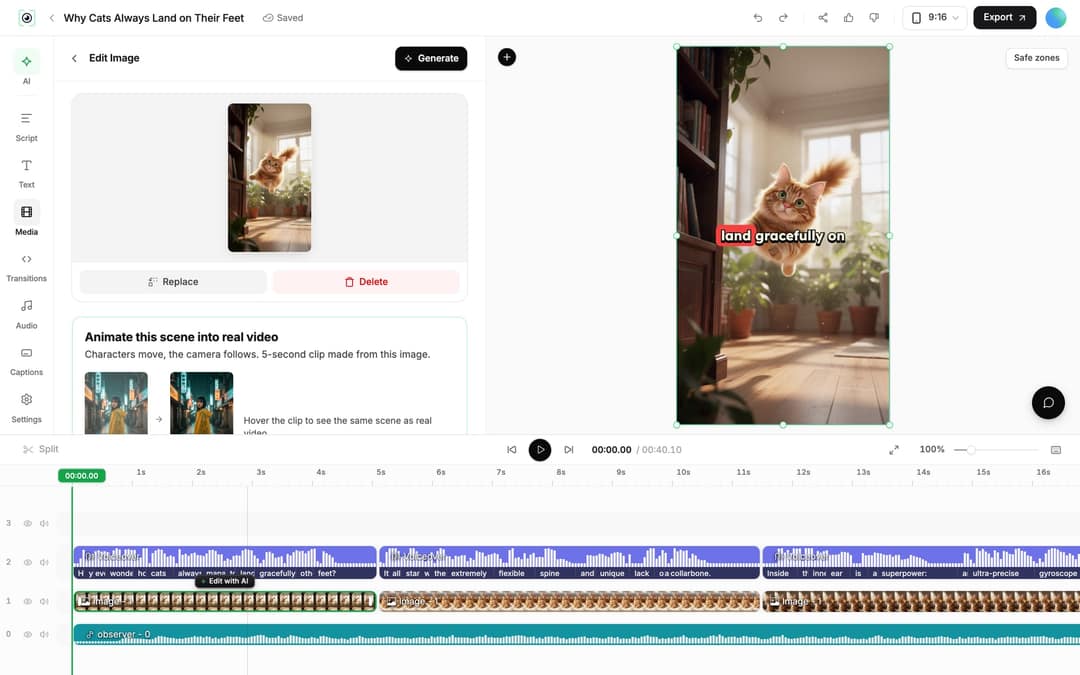Click the Export button
This screenshot has width=1080, height=675.
pos(1004,18)
